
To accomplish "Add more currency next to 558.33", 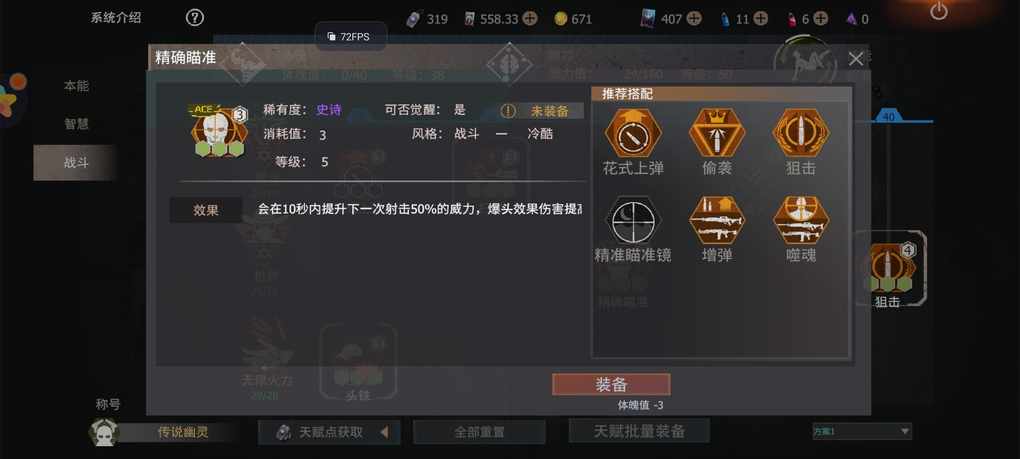I will (x=530, y=19).
